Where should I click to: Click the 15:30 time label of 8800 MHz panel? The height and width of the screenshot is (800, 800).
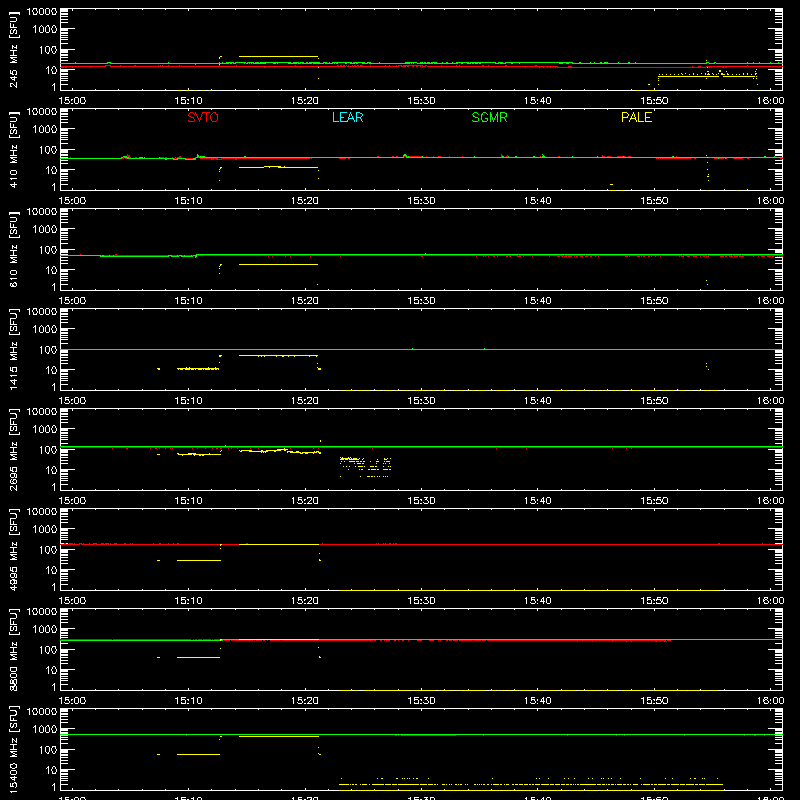[421, 701]
